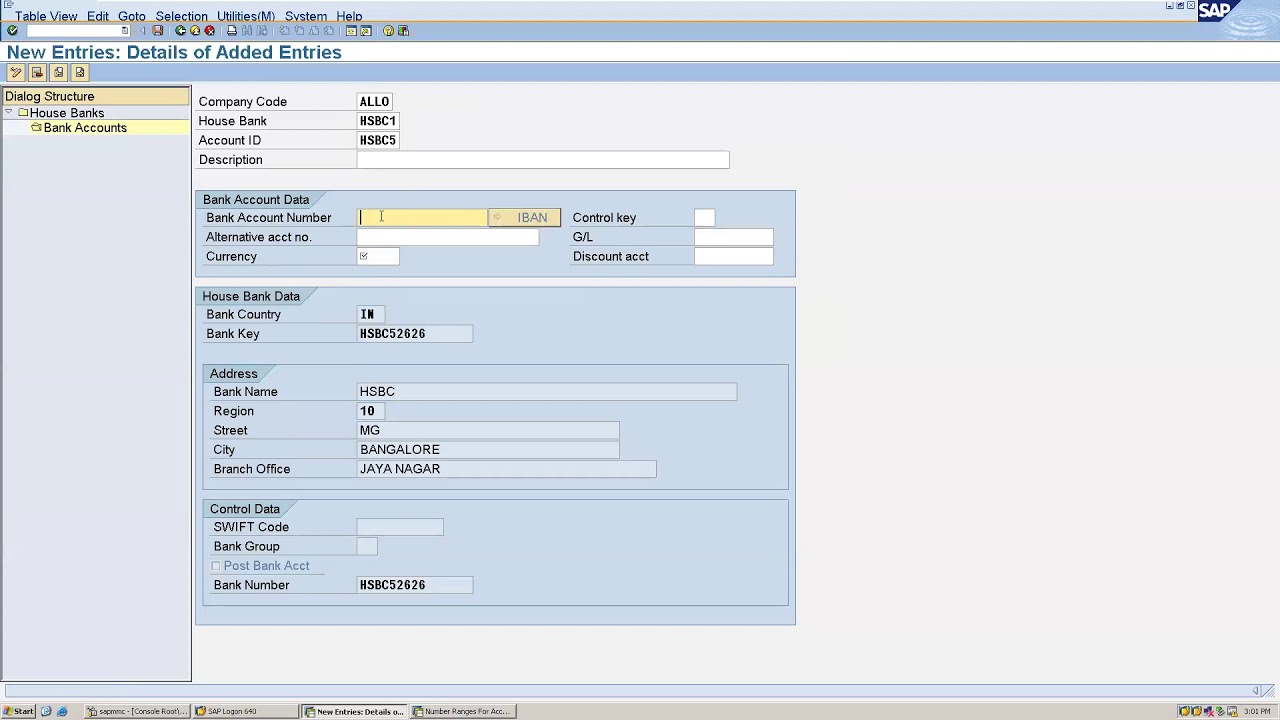The height and width of the screenshot is (720, 1280).
Task: Click the status bar expand arrow at bottom
Action: click(x=1255, y=691)
